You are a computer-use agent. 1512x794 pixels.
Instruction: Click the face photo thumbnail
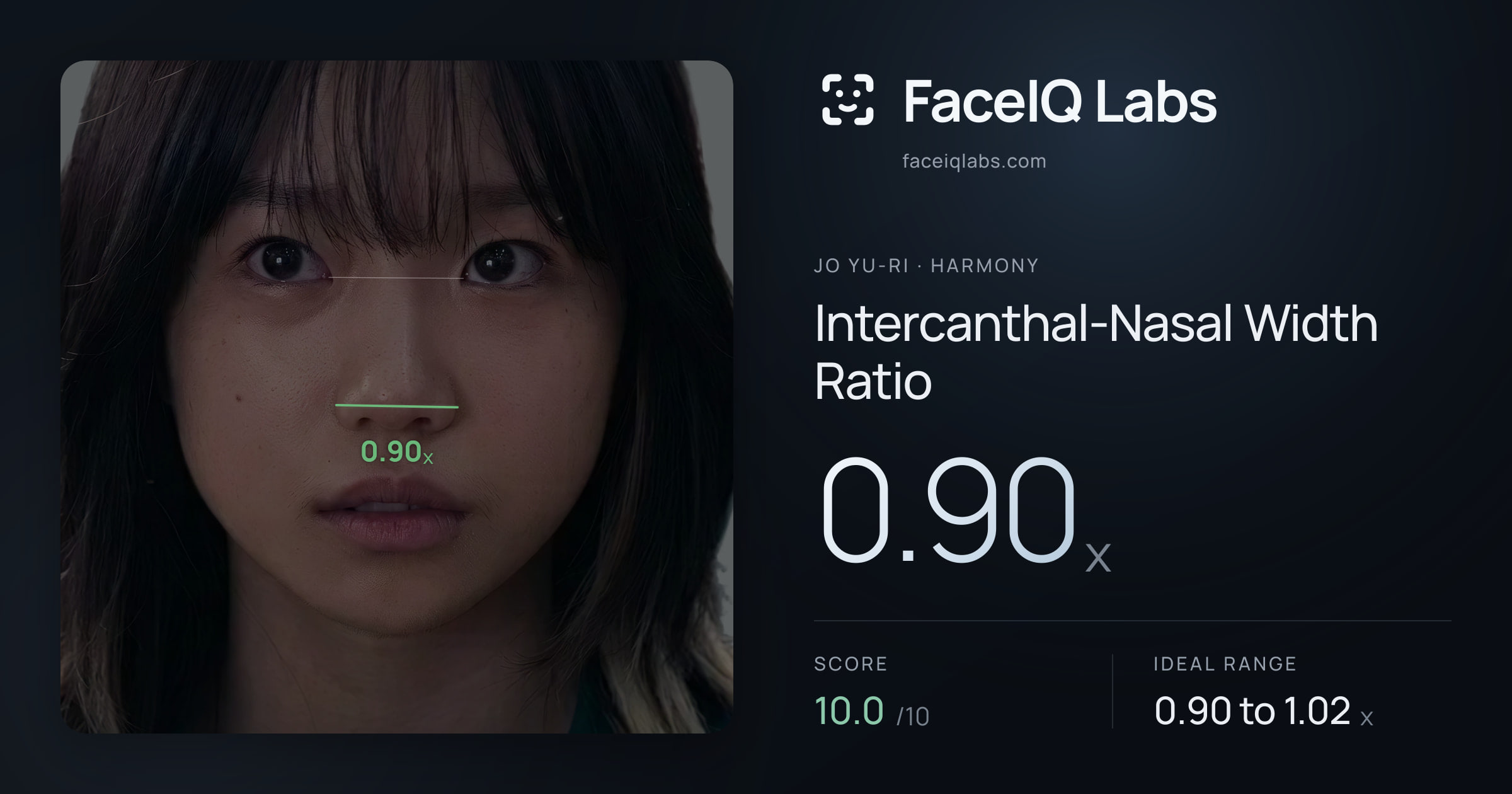tap(397, 397)
